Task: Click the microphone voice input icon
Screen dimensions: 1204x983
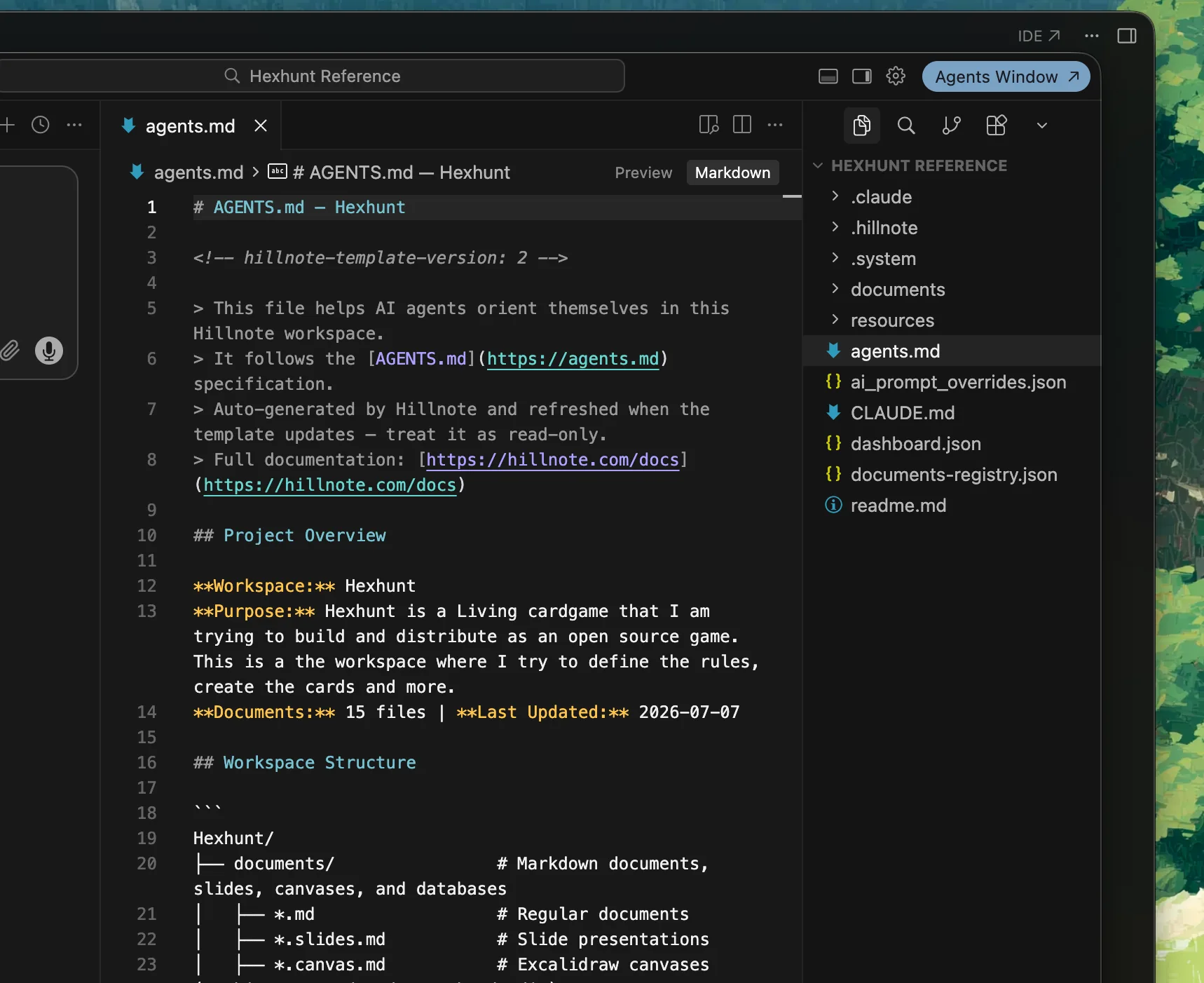Action: pyautogui.click(x=49, y=351)
